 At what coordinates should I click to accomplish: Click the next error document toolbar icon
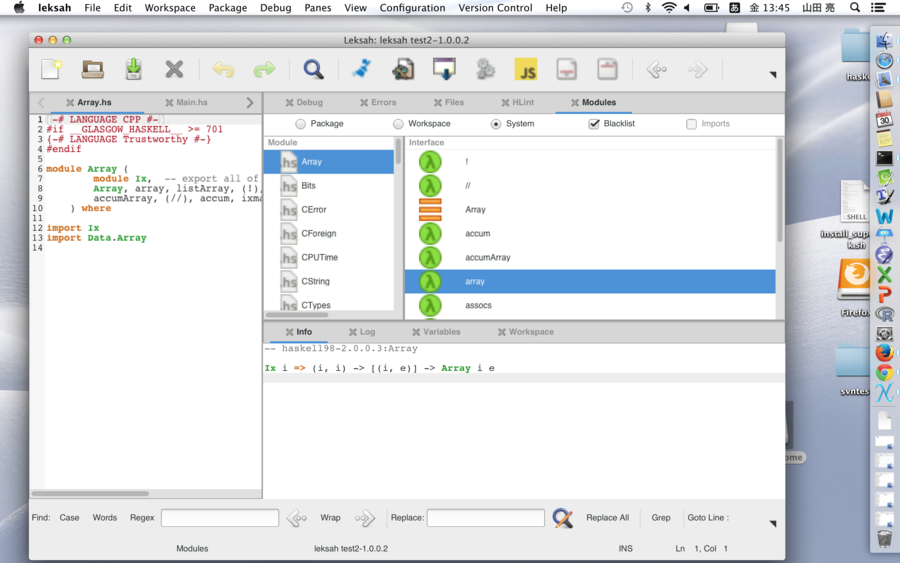pos(567,69)
